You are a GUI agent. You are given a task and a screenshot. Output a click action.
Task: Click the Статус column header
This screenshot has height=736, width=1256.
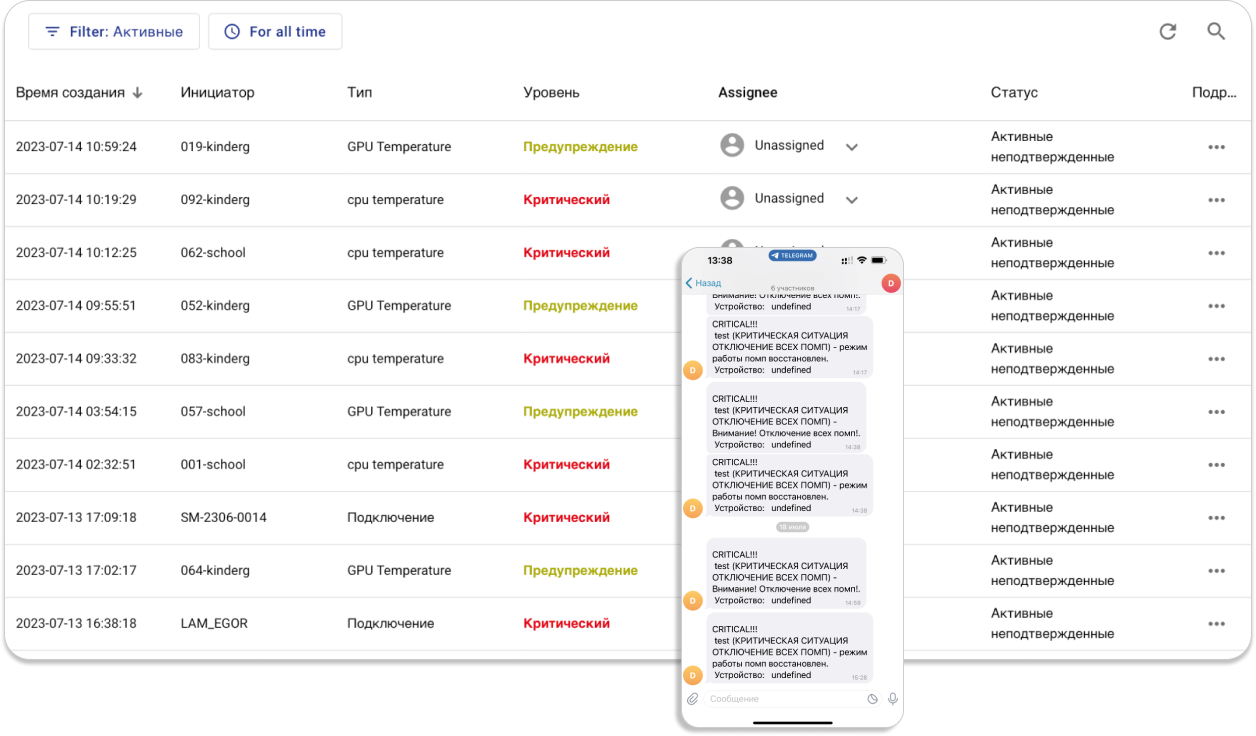(x=1014, y=93)
